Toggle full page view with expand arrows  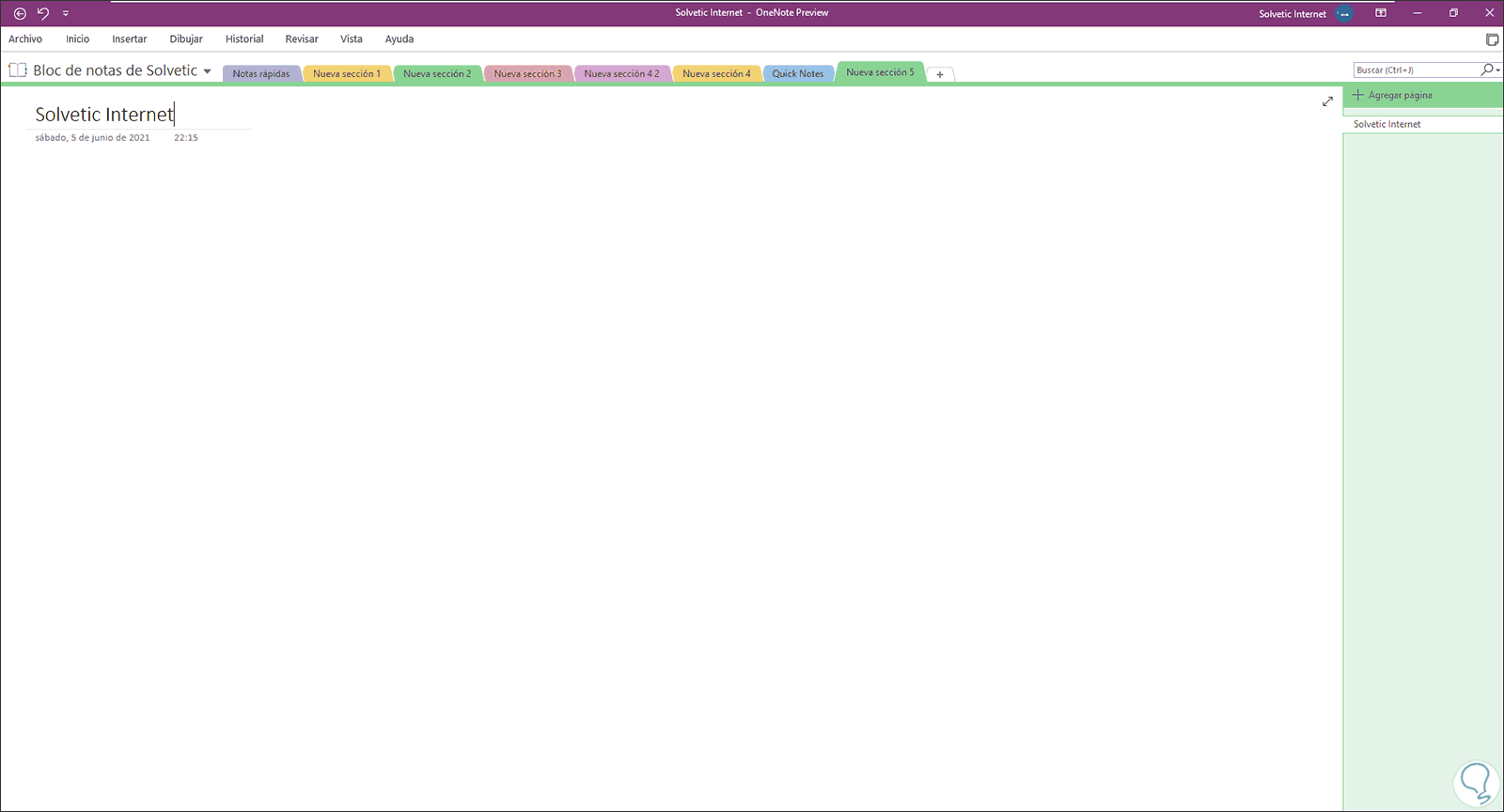coord(1327,101)
